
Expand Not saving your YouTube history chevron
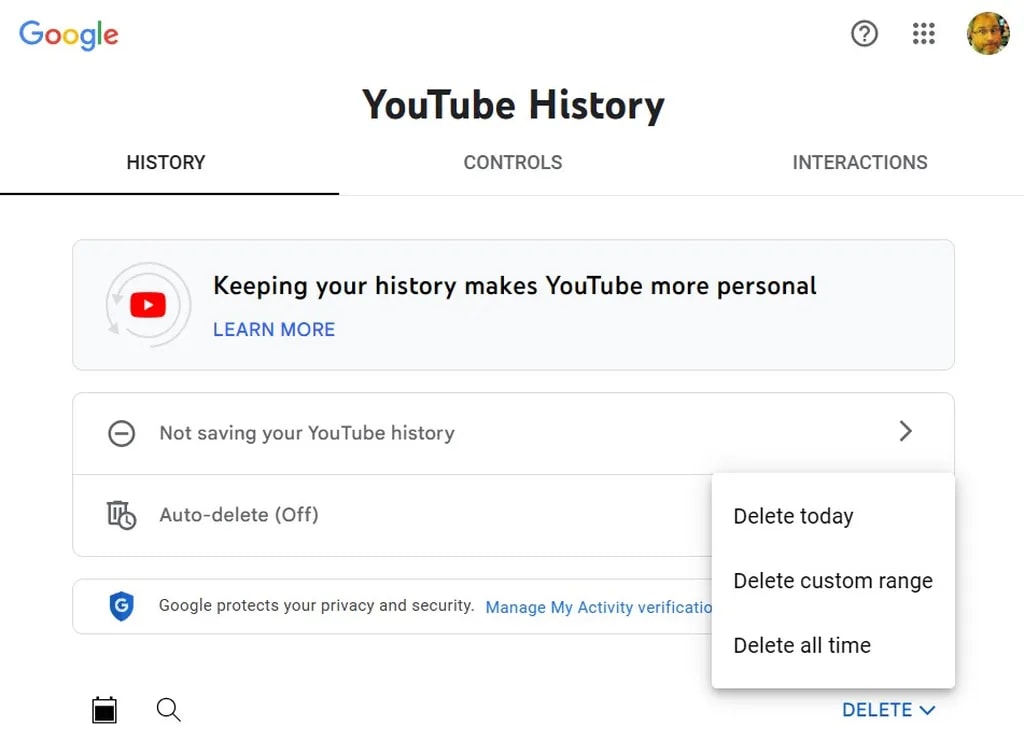click(905, 432)
